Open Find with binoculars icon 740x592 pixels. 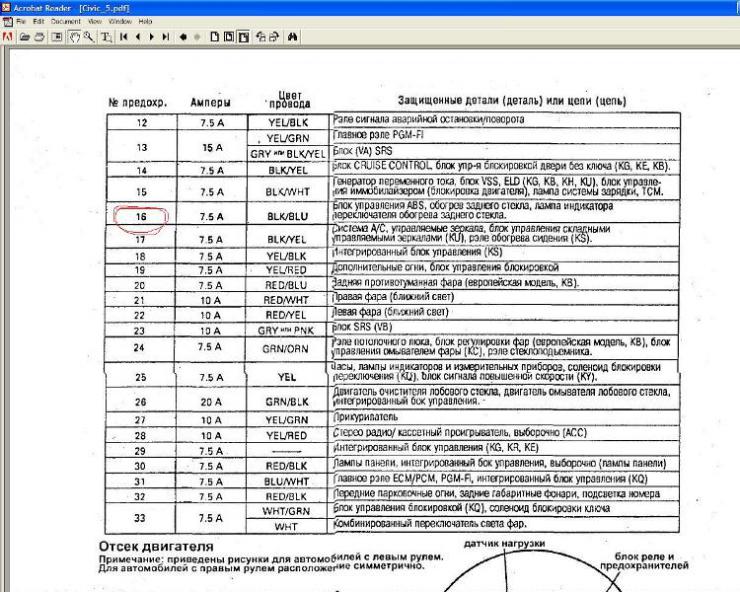click(x=293, y=37)
